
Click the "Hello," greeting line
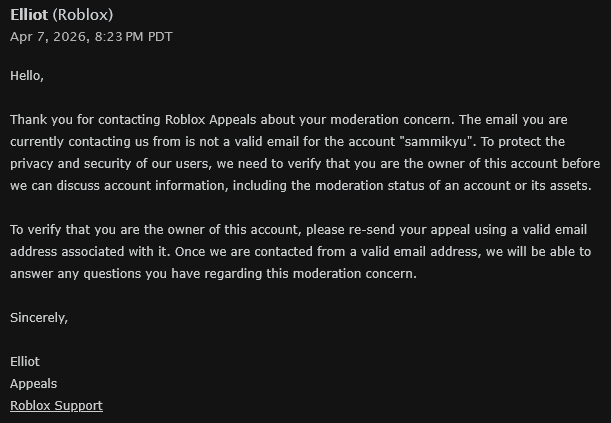[27, 75]
